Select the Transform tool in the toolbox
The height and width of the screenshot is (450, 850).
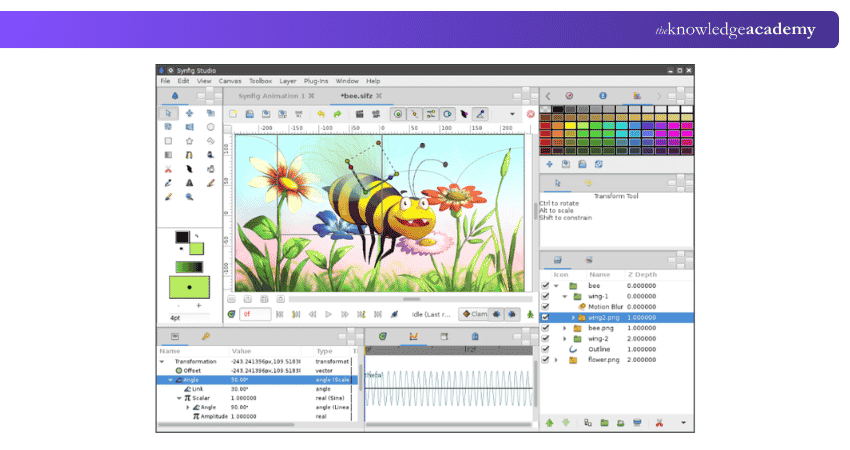(168, 113)
